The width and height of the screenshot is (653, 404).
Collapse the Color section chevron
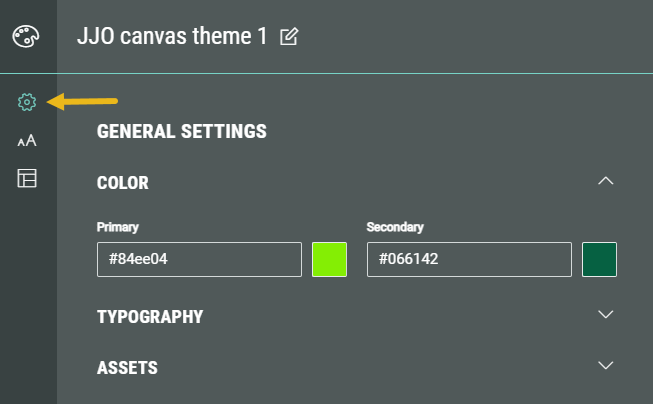click(604, 181)
